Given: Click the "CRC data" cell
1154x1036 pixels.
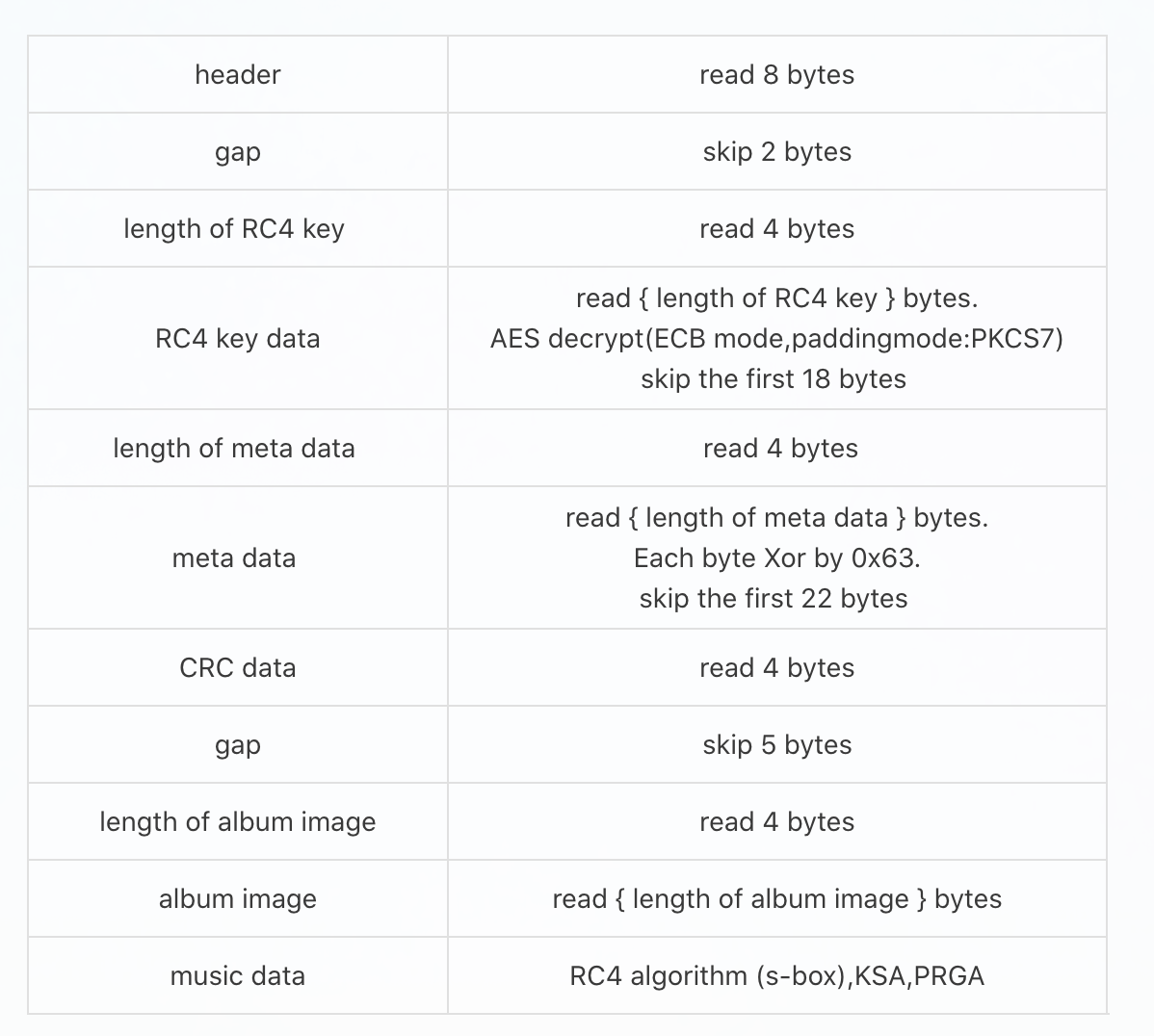Looking at the screenshot, I should pos(237,668).
